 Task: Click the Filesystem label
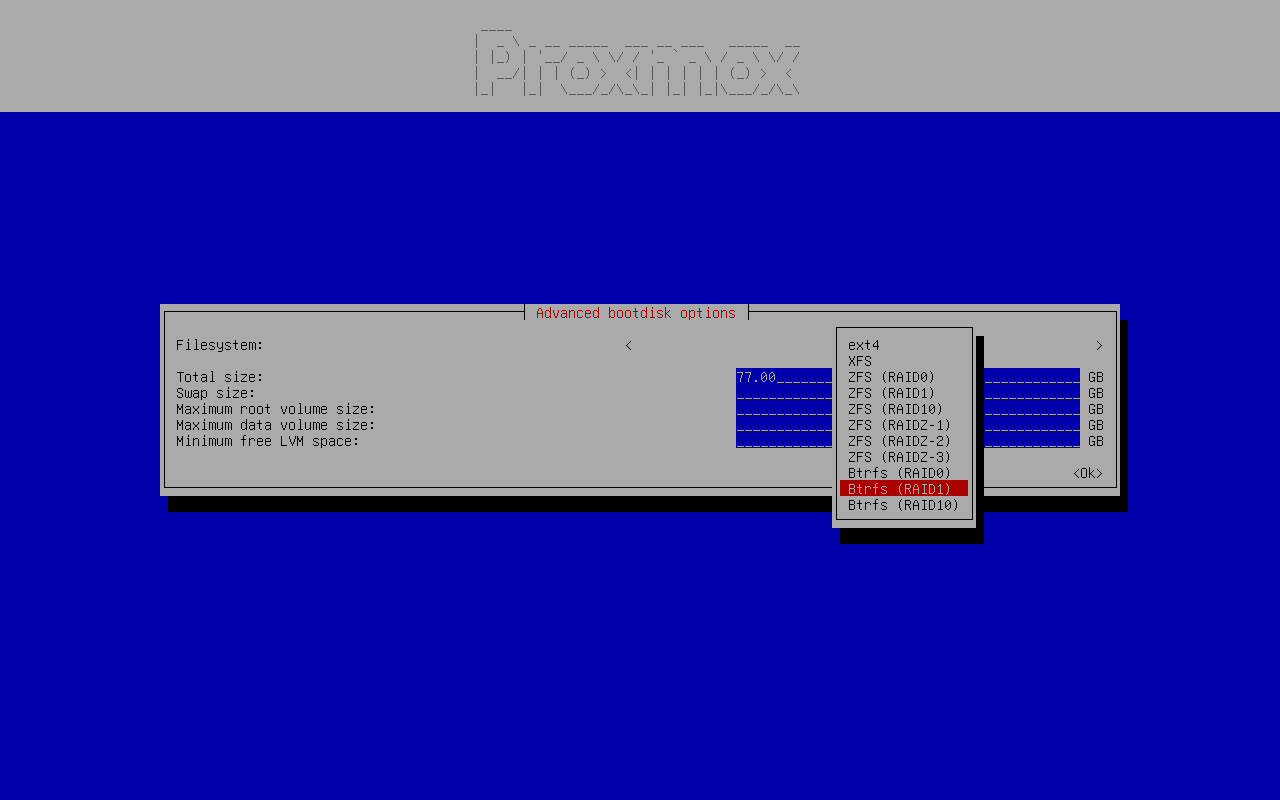220,345
